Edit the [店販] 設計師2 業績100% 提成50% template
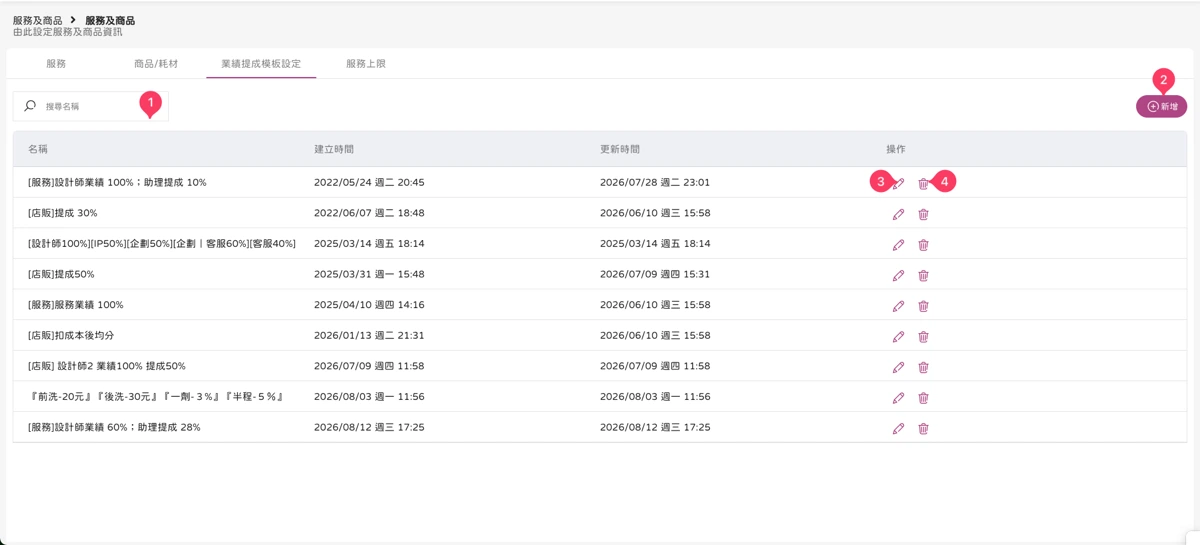Viewport: 1200px width, 545px height. point(898,367)
